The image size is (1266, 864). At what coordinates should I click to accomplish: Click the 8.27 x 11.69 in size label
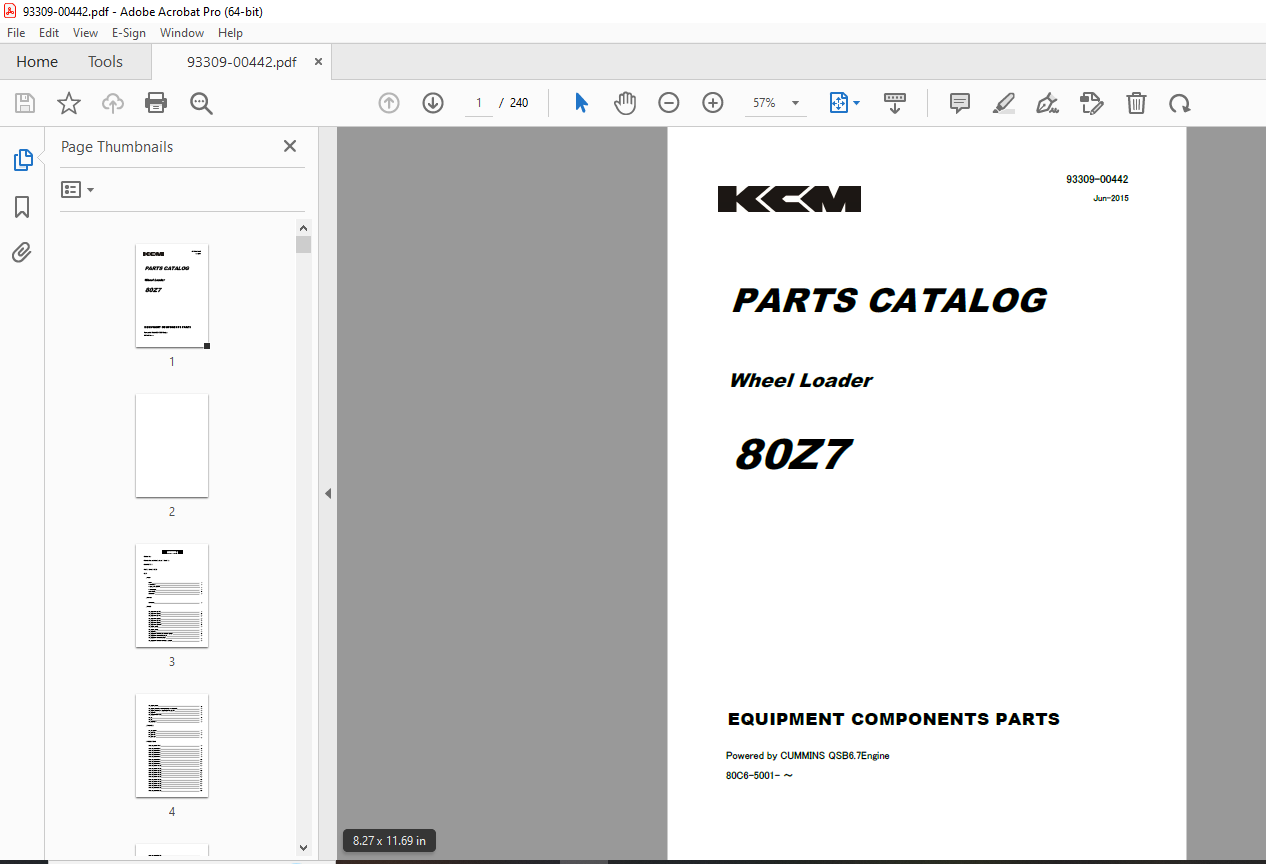tap(389, 841)
